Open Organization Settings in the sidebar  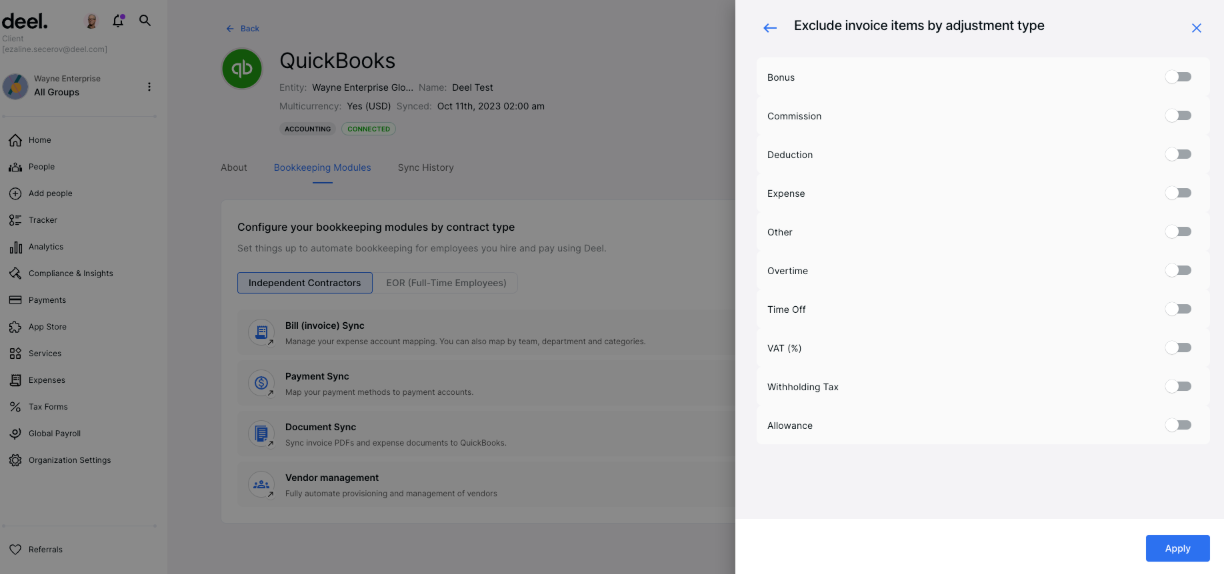click(x=69, y=460)
